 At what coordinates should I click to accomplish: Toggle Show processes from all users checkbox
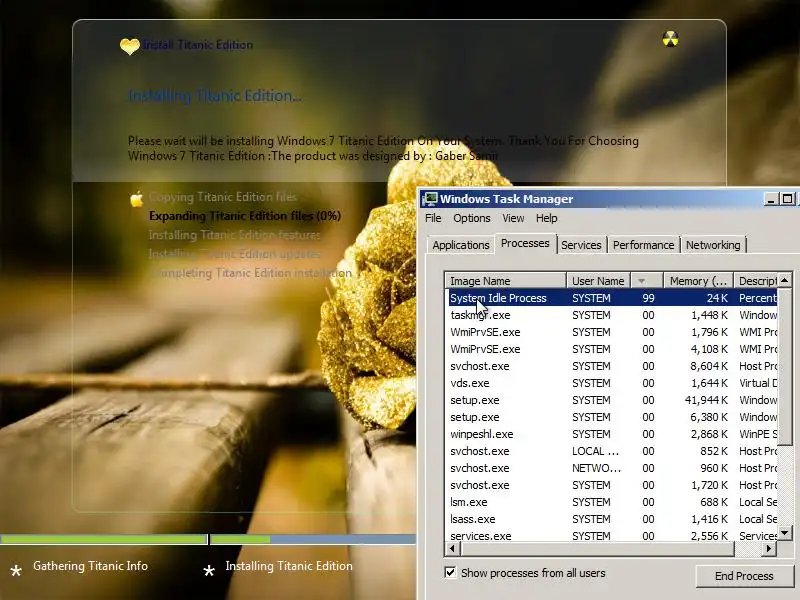tap(450, 572)
